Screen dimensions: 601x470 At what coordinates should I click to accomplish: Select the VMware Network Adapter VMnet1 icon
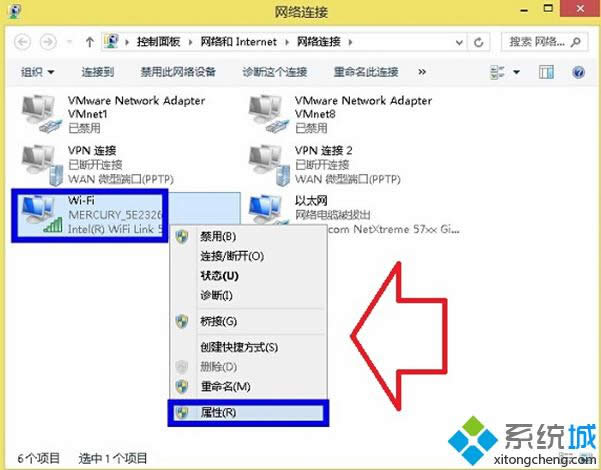coord(41,114)
